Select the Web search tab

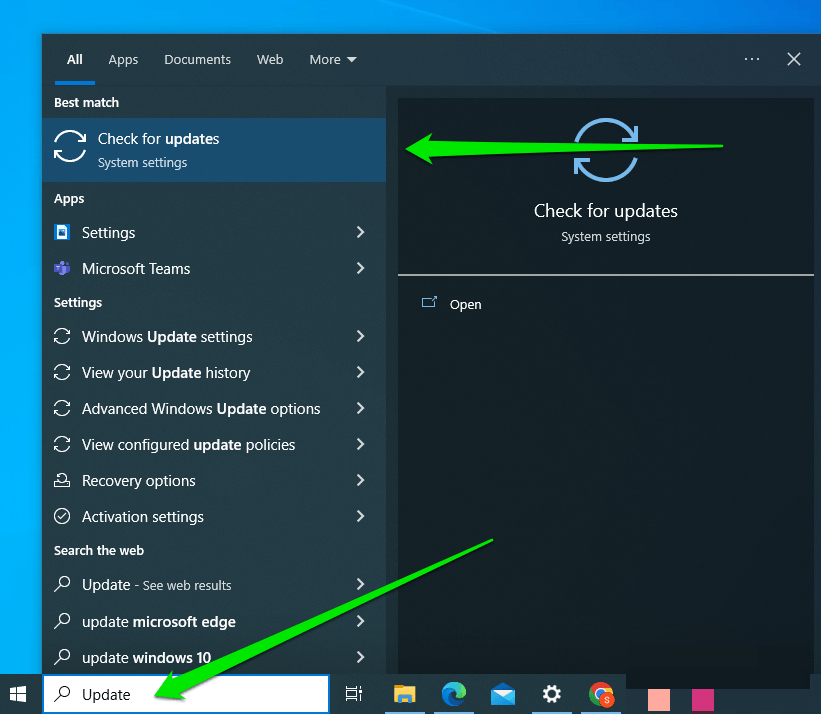(x=270, y=60)
